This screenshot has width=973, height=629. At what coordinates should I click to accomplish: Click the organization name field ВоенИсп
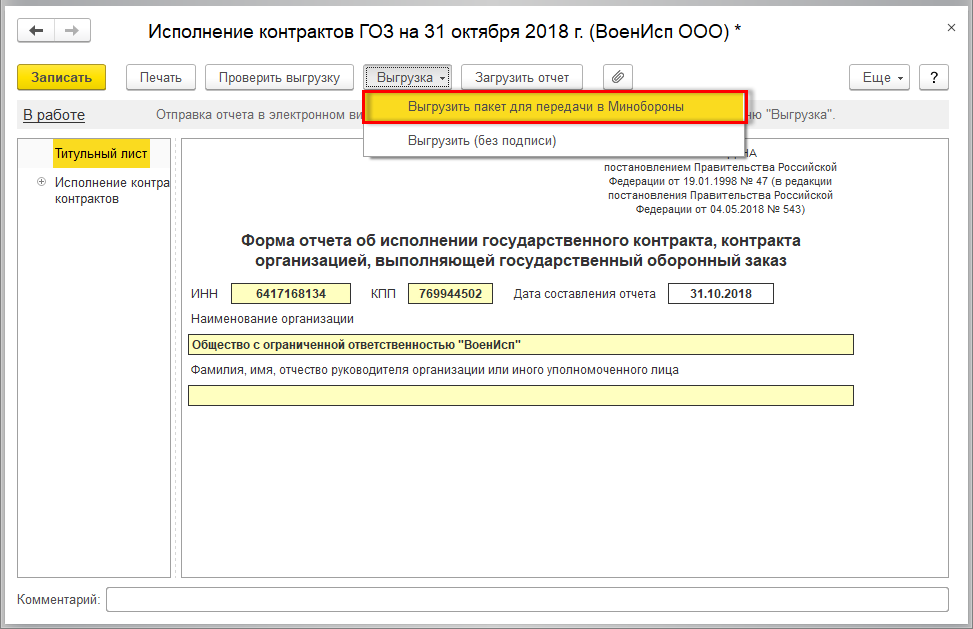(521, 344)
